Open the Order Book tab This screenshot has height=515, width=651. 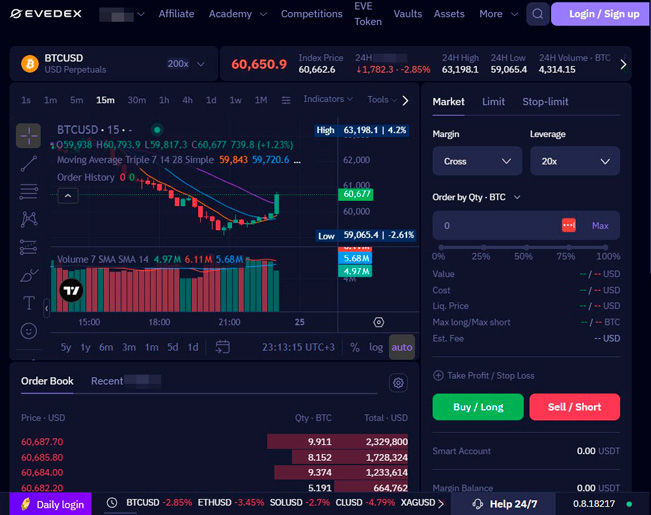click(47, 381)
